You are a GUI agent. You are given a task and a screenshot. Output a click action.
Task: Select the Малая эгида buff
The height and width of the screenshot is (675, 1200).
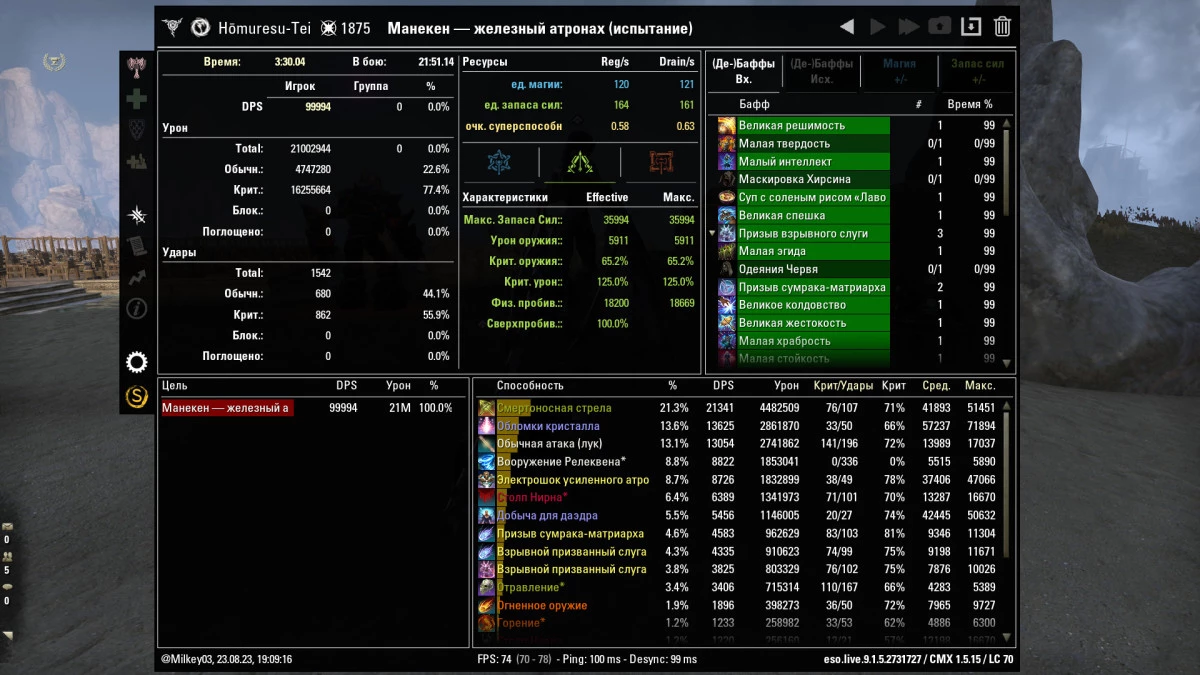[x=858, y=252]
